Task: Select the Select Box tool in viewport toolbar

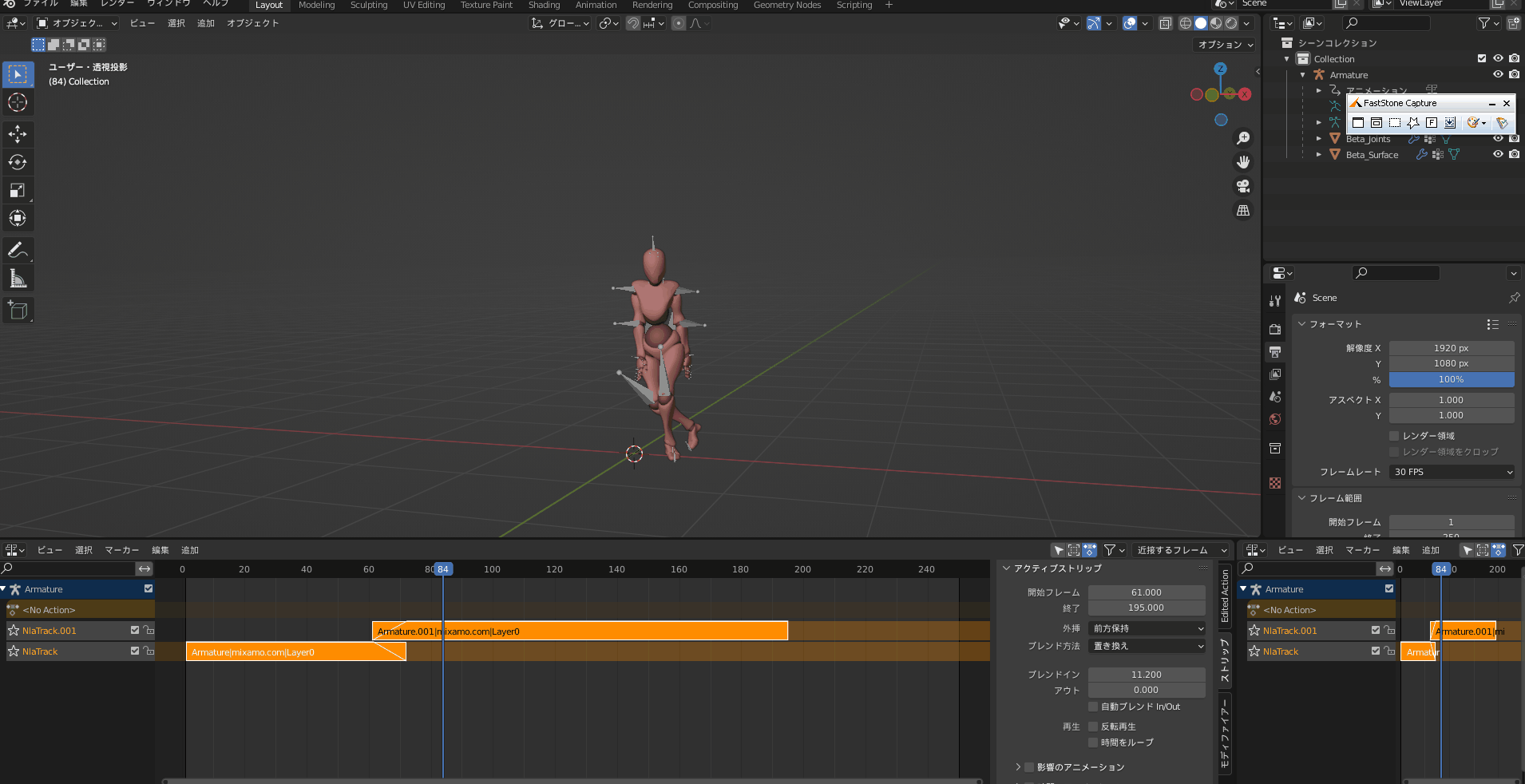Action: coord(18,74)
